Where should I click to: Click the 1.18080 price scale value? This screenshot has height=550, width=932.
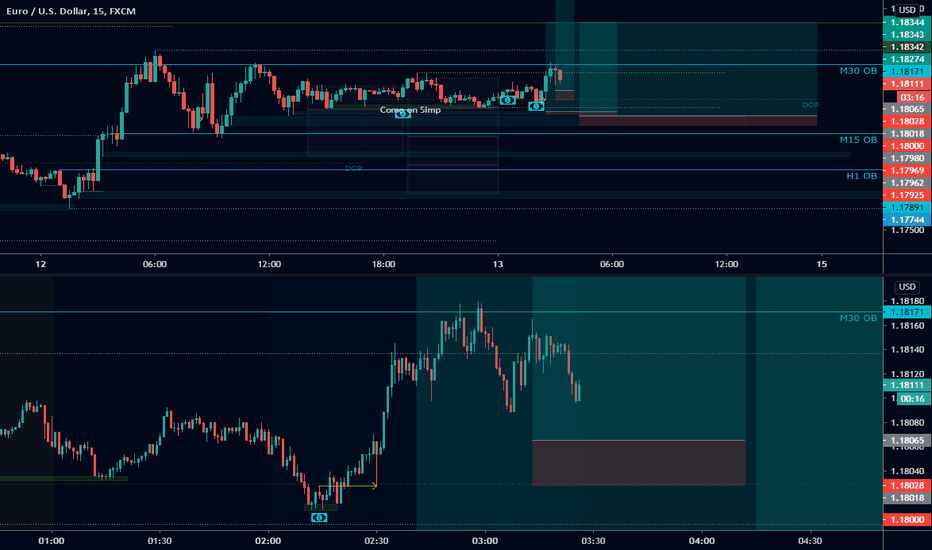(x=907, y=423)
